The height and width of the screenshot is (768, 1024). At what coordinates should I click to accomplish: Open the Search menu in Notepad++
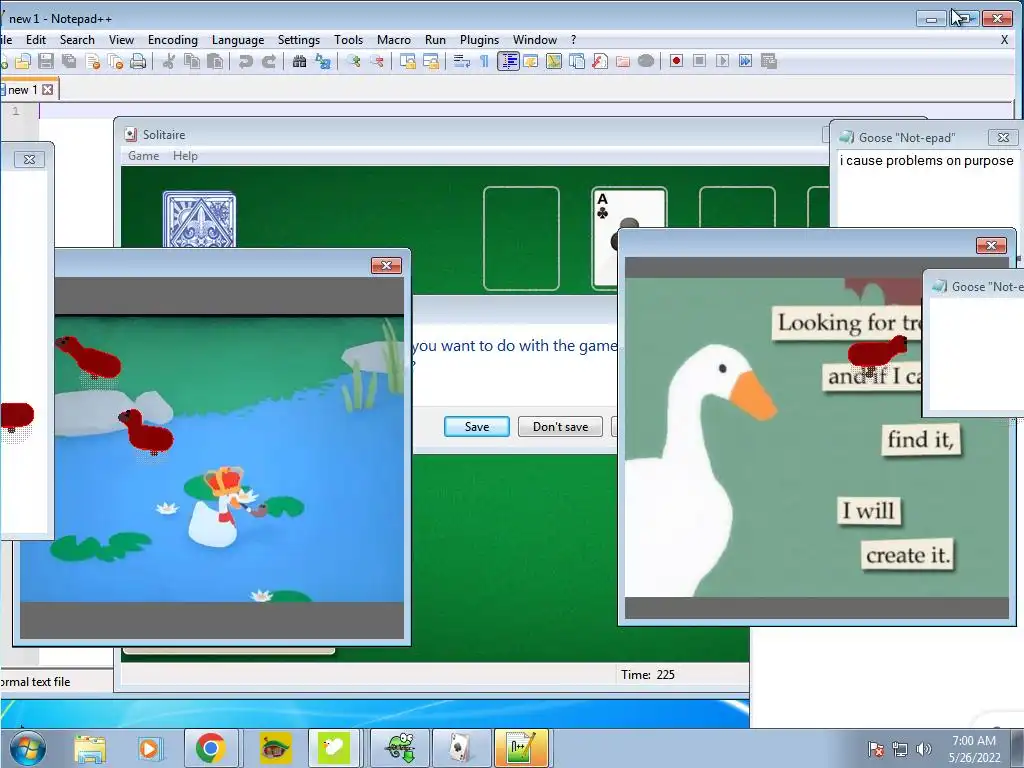pos(77,40)
